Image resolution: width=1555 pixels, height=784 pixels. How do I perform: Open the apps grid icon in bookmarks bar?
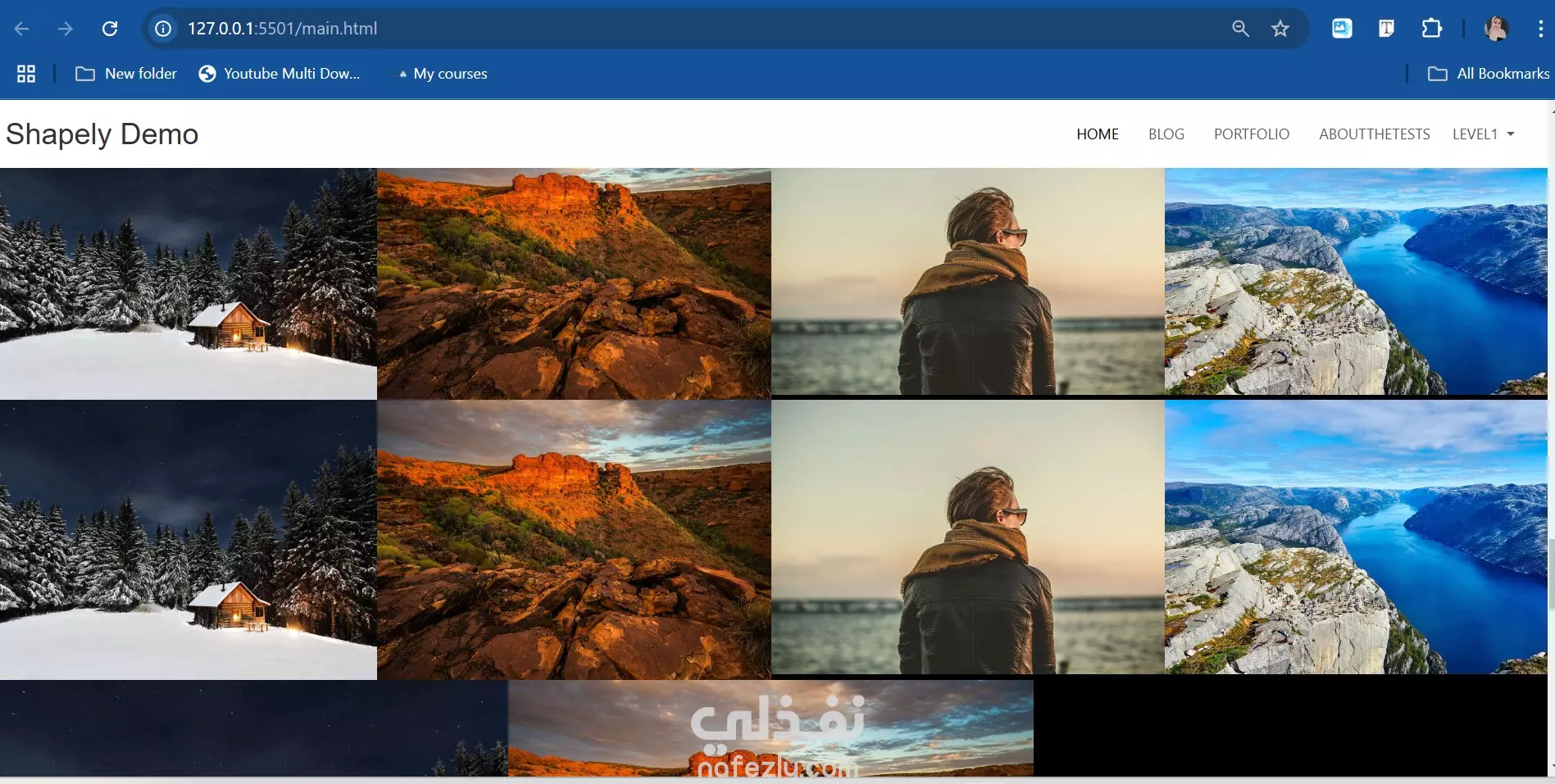(26, 74)
